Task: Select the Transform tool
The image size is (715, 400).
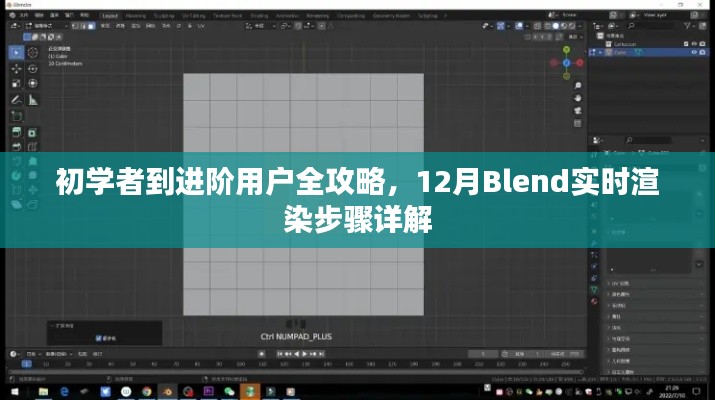Action: coord(32,83)
